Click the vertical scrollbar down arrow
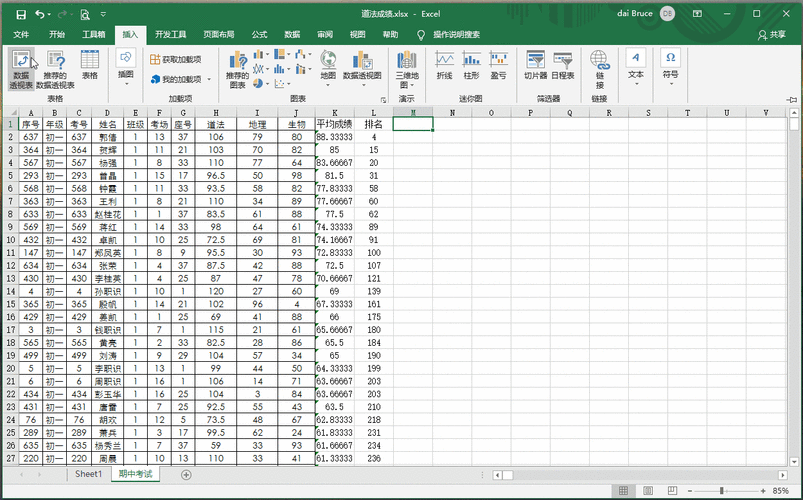The width and height of the screenshot is (803, 500). [794, 462]
